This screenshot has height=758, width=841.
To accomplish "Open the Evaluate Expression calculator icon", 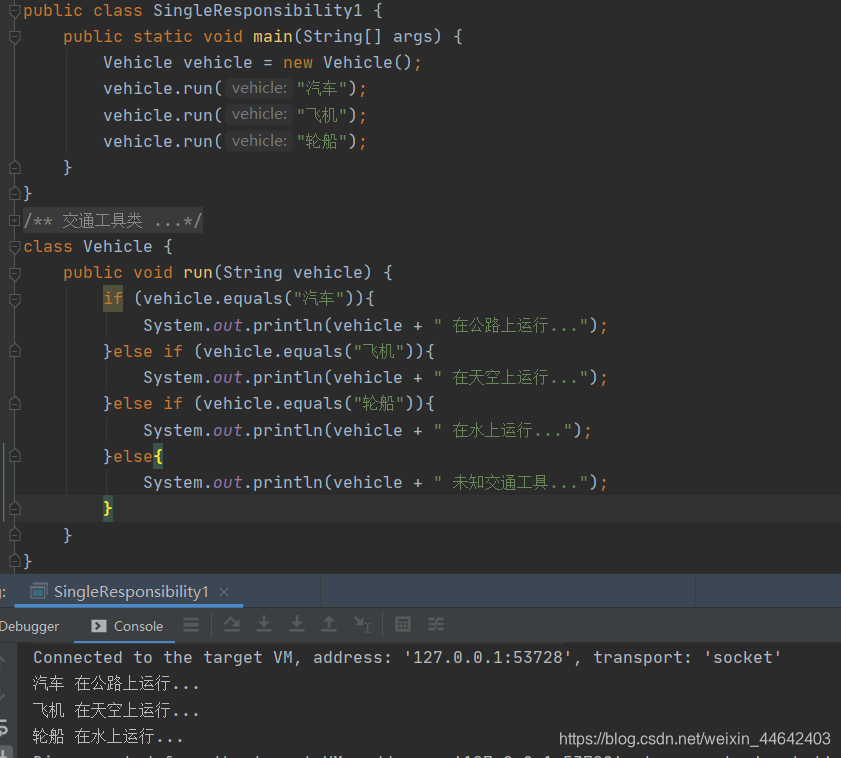I will [403, 624].
